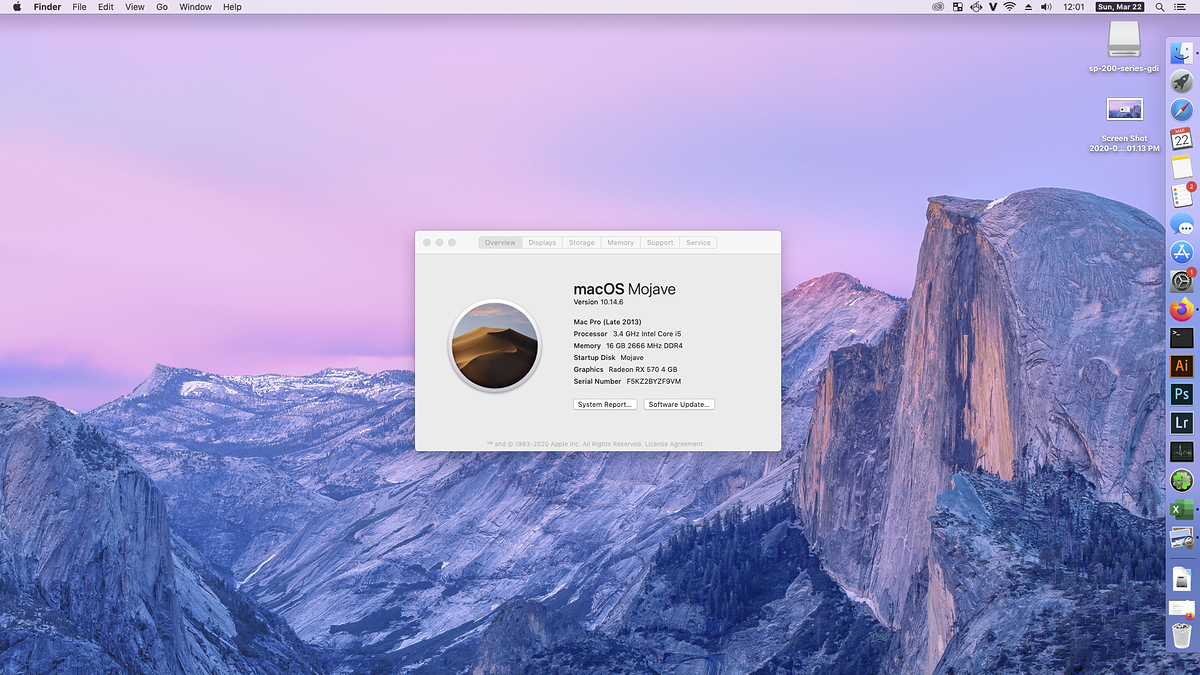Open the Window menu
The image size is (1200, 675).
pyautogui.click(x=195, y=7)
